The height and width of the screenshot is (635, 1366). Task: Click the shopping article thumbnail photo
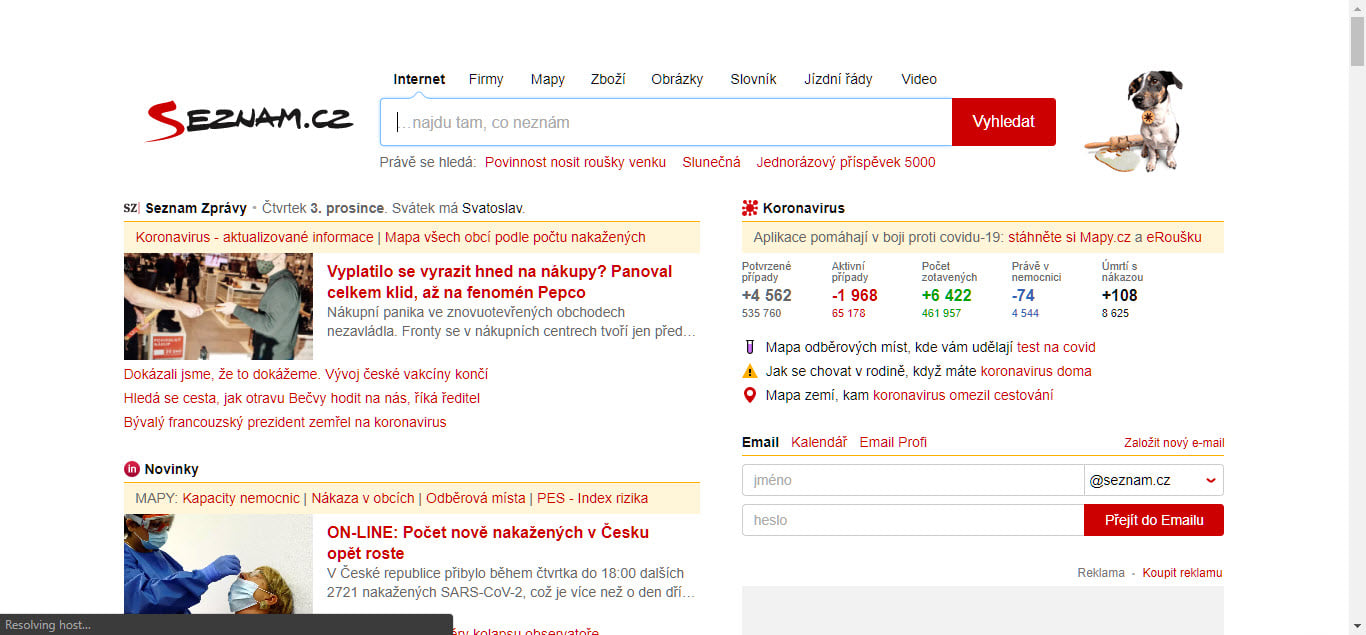[218, 306]
